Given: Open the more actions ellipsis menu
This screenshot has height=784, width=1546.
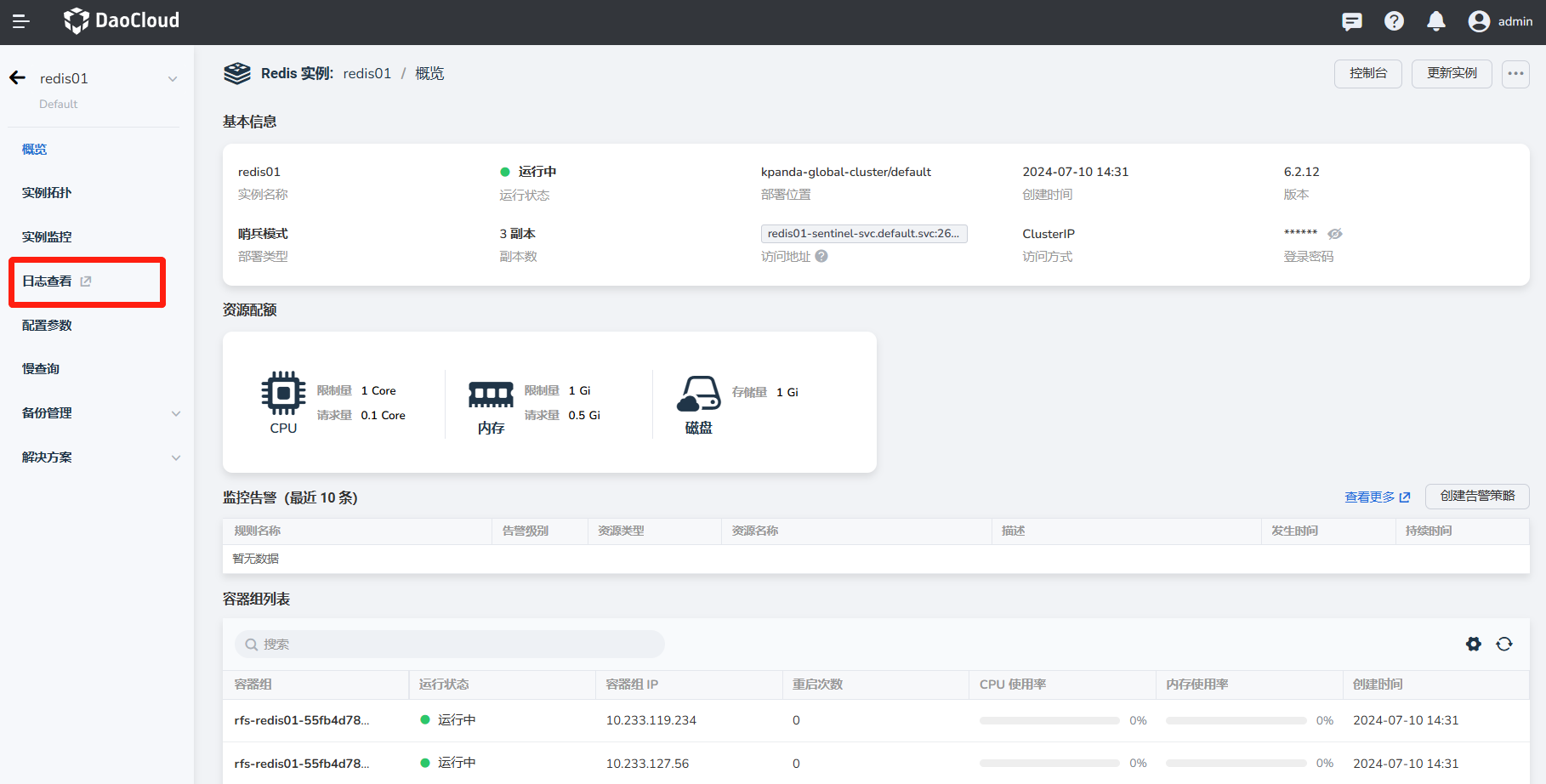Looking at the screenshot, I should tap(1515, 74).
